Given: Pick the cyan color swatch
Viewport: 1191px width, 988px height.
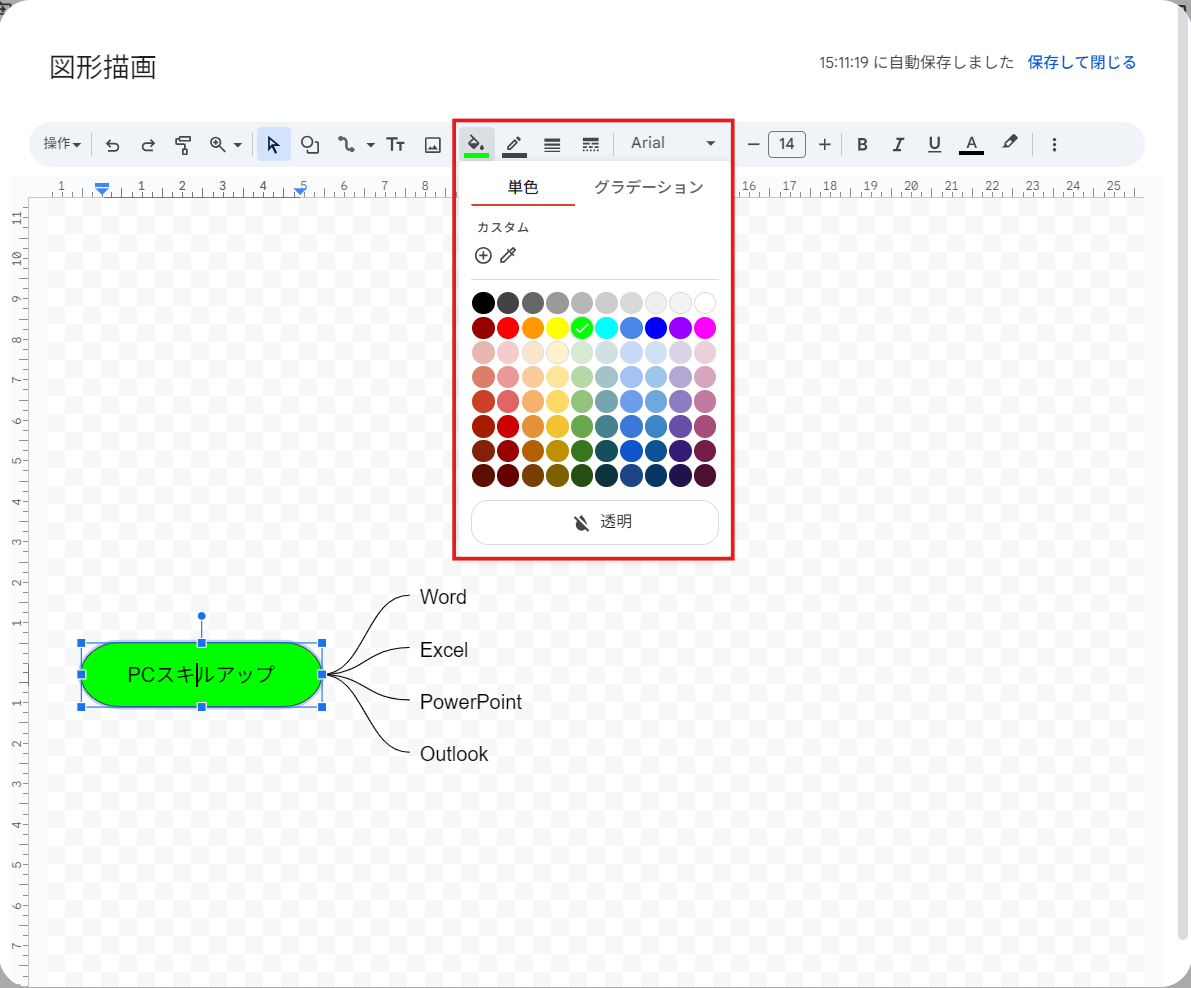Looking at the screenshot, I should coord(606,328).
